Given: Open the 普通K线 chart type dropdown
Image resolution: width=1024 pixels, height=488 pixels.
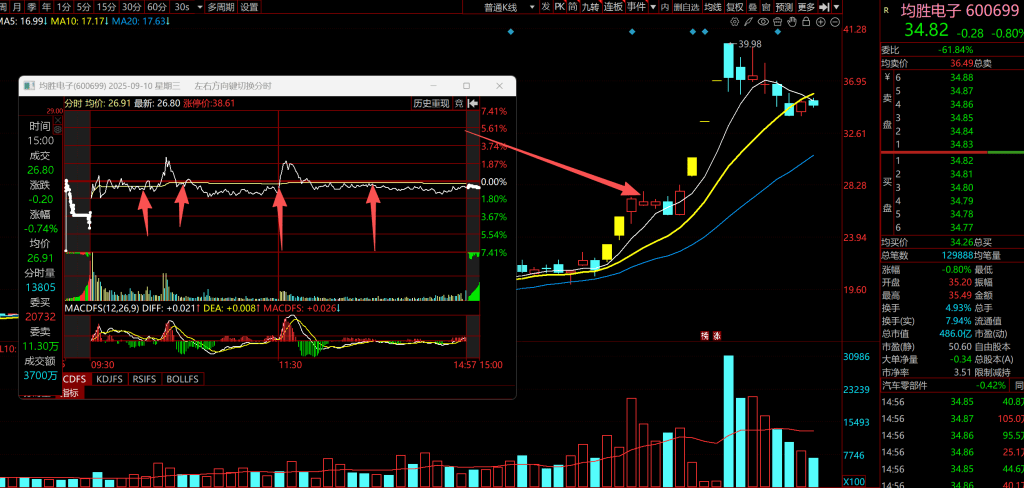Looking at the screenshot, I should [504, 6].
